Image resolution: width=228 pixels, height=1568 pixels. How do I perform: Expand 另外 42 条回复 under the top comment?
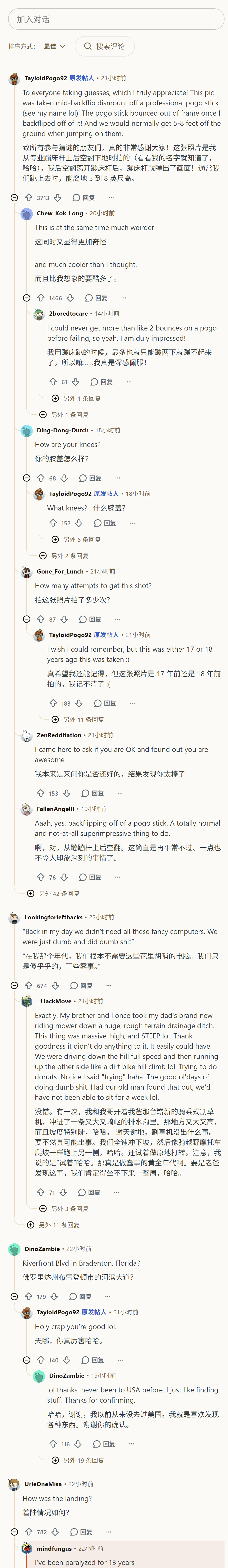click(54, 894)
